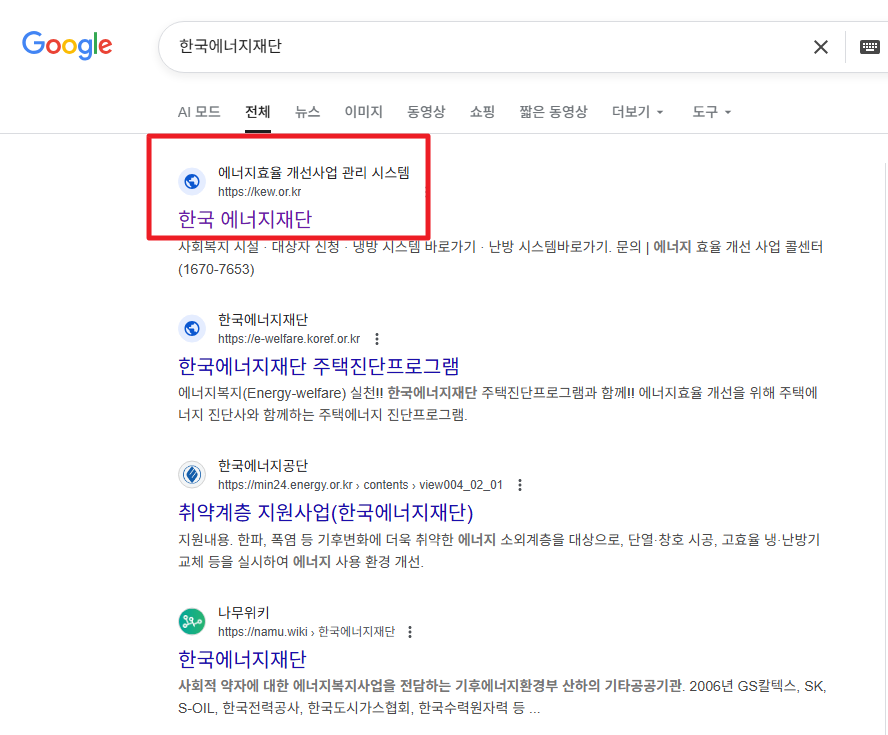Click the 에너지효율 개선사업 관리 시스템 site name
The height and width of the screenshot is (735, 888).
coord(313,172)
